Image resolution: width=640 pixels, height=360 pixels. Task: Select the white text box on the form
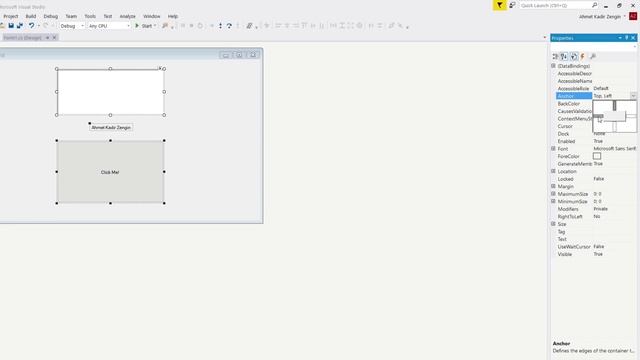(110, 92)
